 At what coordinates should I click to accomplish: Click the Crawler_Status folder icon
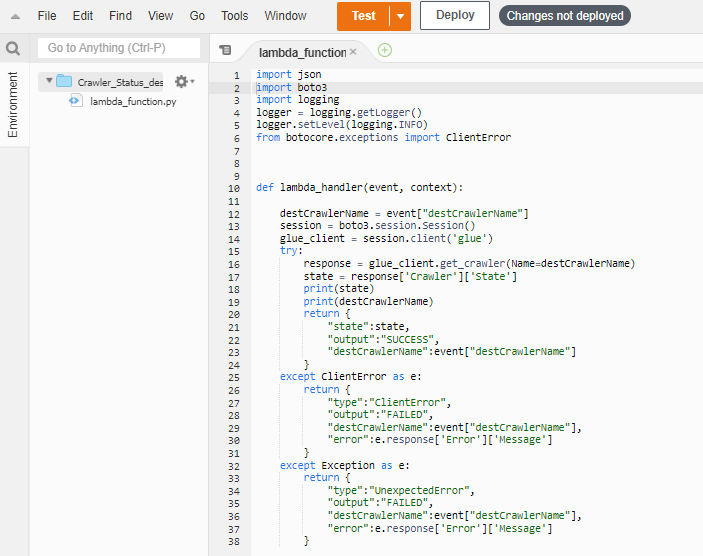click(x=65, y=82)
